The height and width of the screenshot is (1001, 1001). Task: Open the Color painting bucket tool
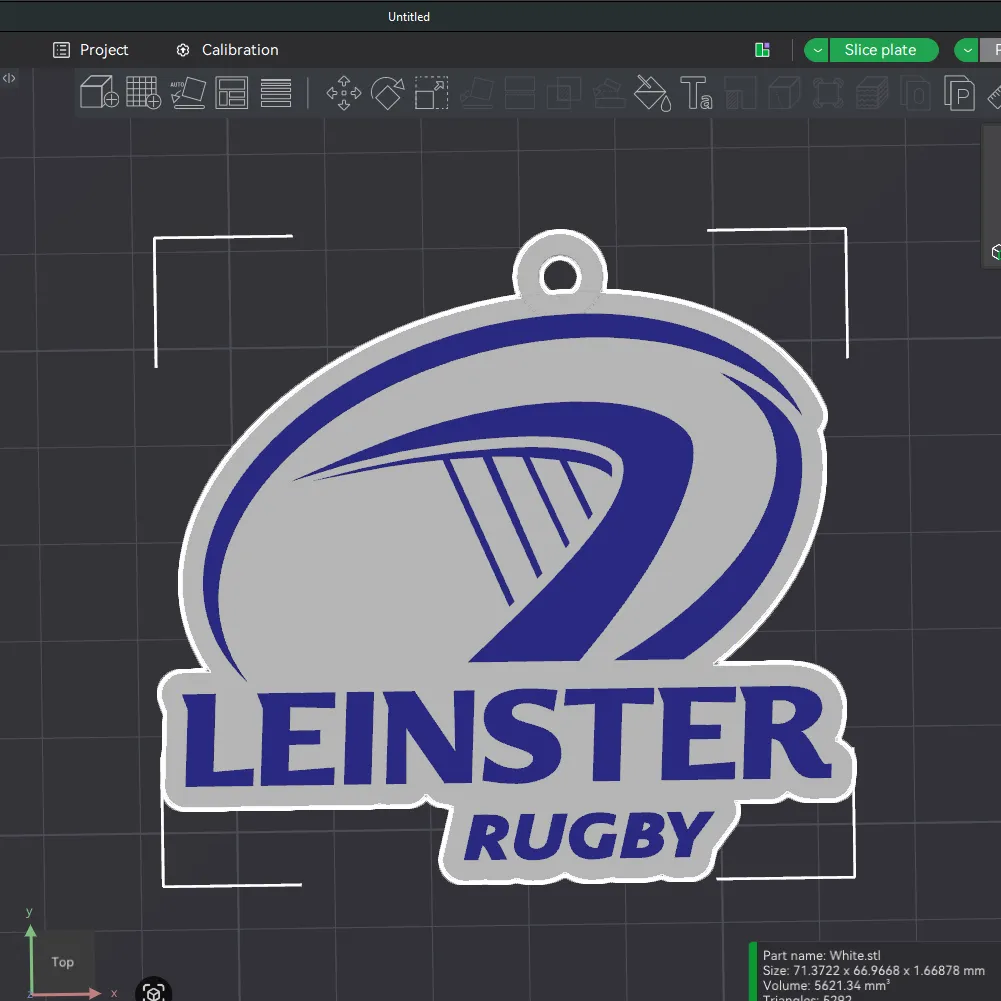point(652,93)
